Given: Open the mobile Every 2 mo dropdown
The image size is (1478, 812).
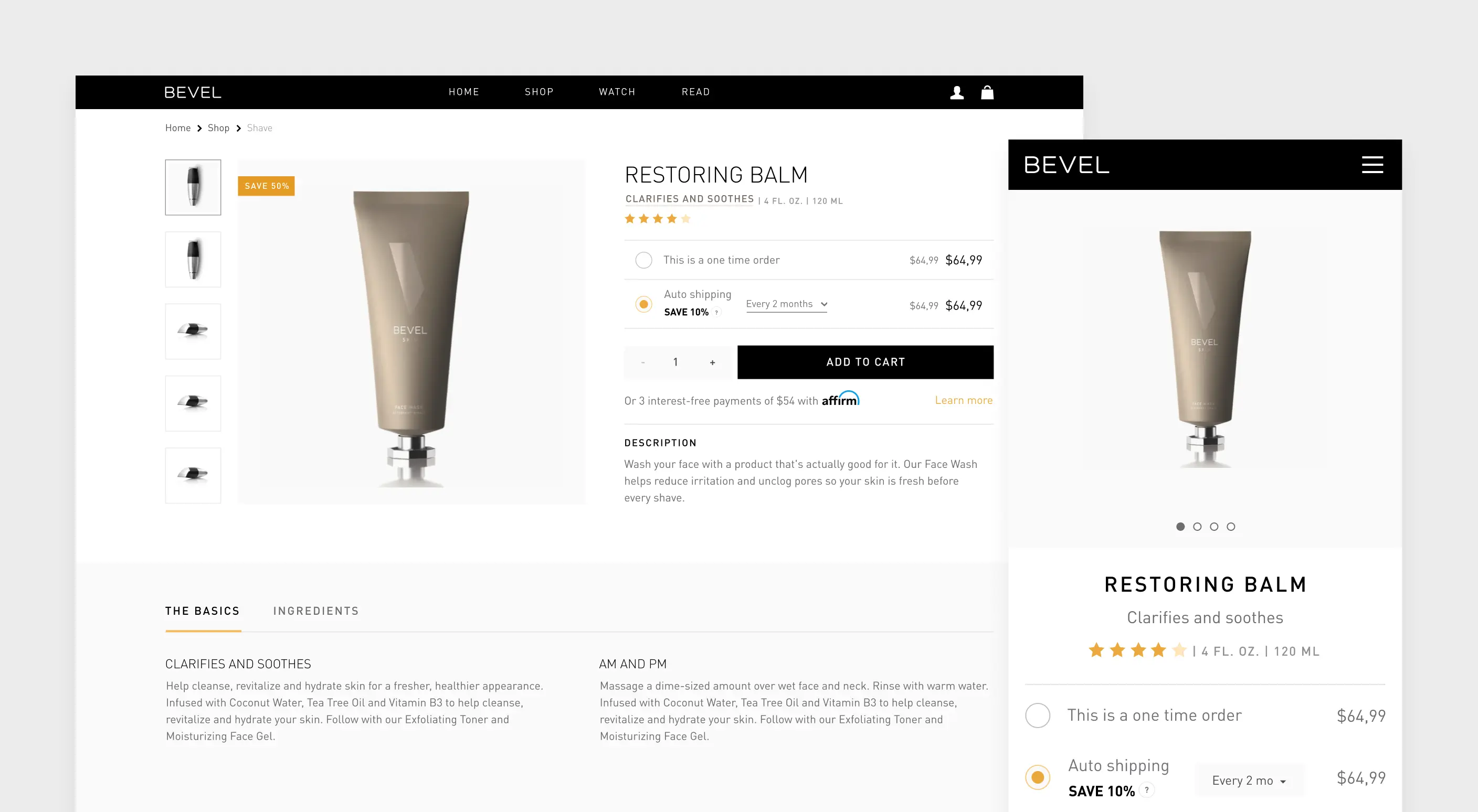Looking at the screenshot, I should [1250, 780].
